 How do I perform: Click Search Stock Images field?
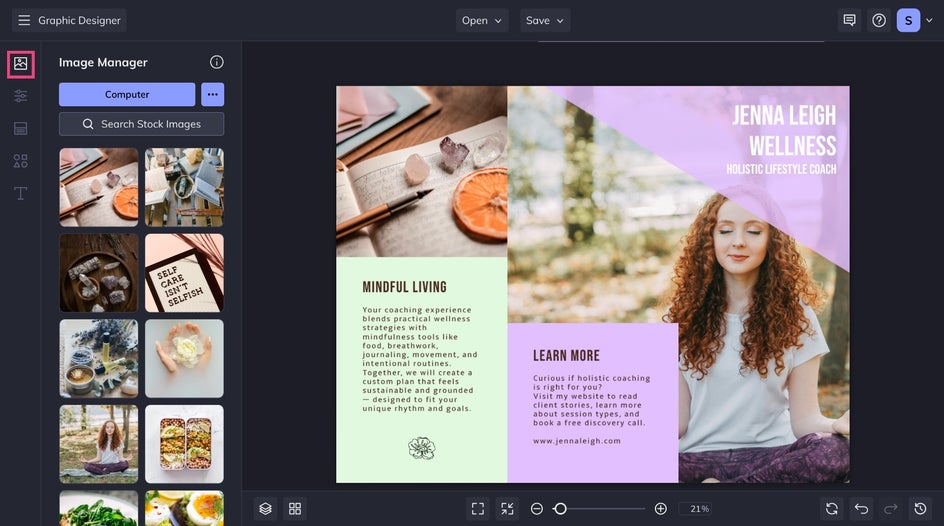pyautogui.click(x=141, y=124)
